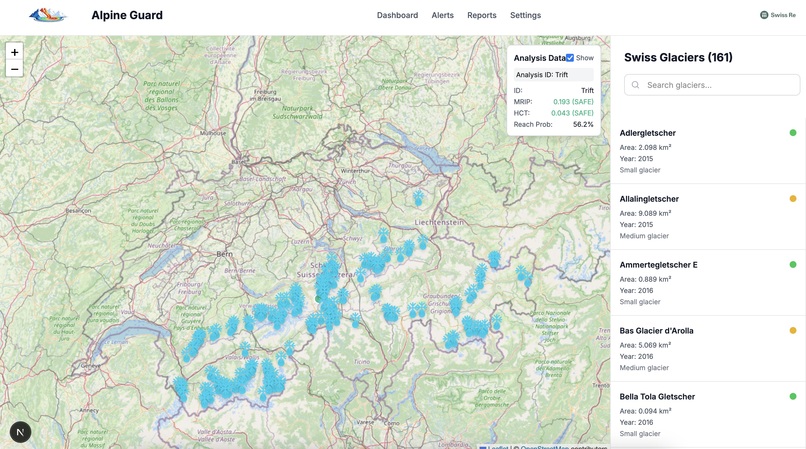Click the Analysis ID: Trift field
This screenshot has height=449, width=806.
click(x=554, y=75)
